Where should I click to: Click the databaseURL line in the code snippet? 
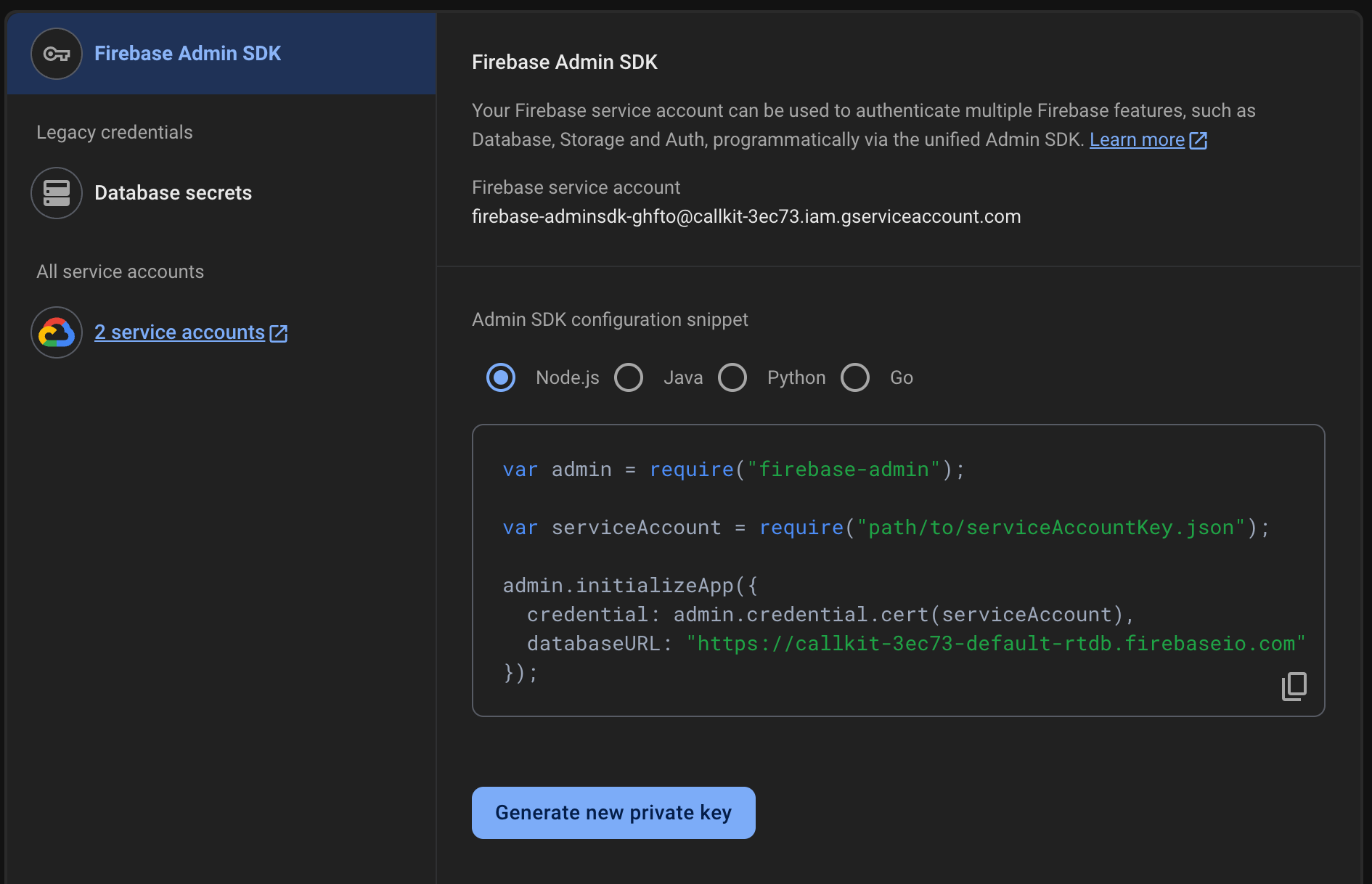click(916, 644)
